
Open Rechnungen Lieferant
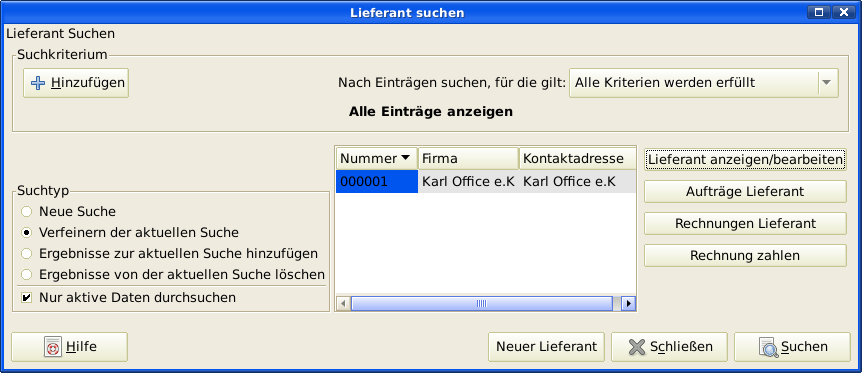point(745,224)
